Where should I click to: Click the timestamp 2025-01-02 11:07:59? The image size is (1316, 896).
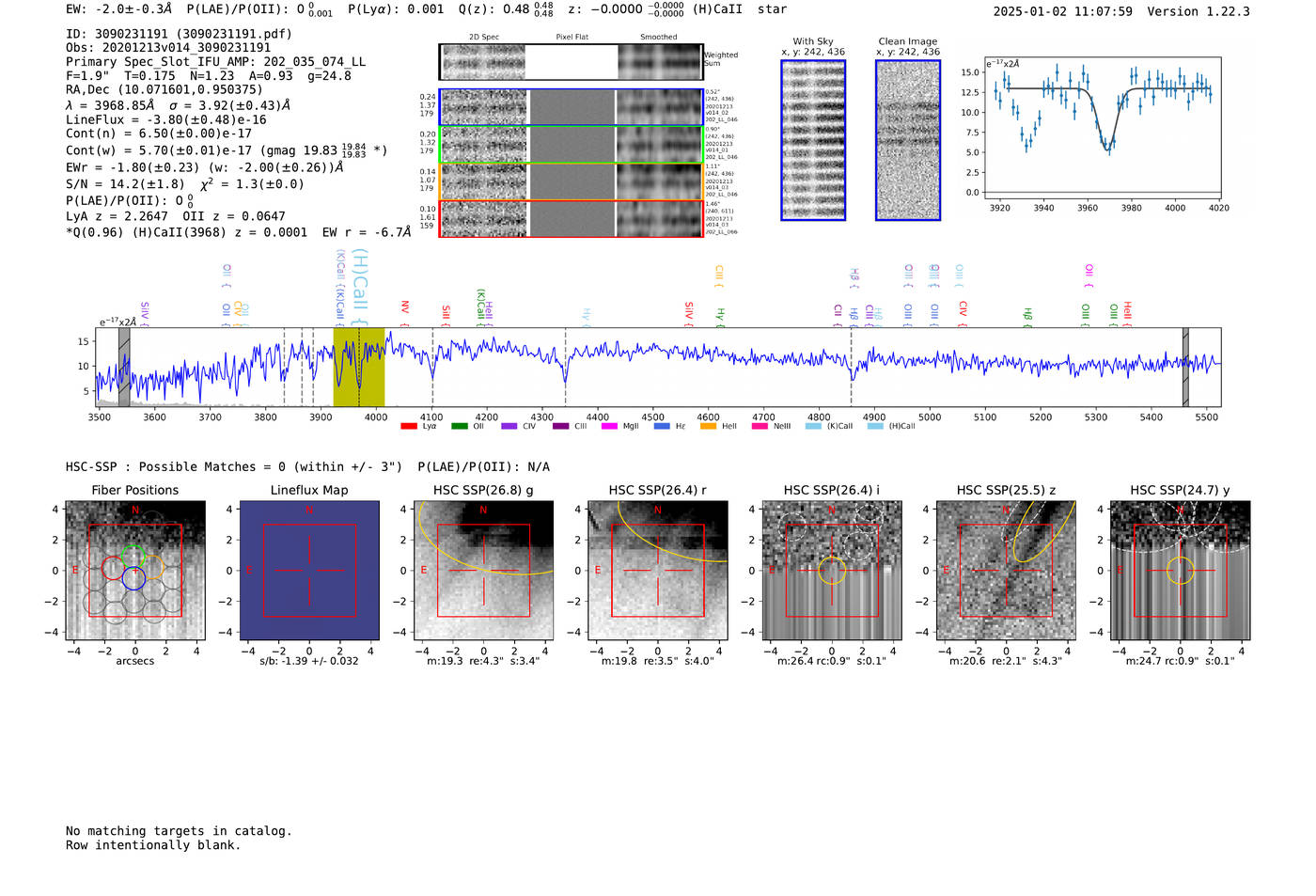pos(1062,11)
